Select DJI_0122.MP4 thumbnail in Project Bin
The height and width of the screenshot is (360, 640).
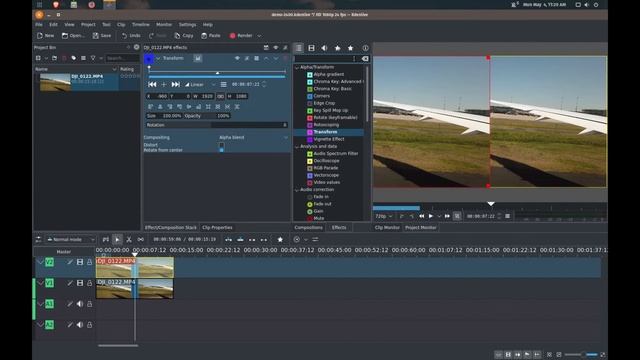pos(55,83)
